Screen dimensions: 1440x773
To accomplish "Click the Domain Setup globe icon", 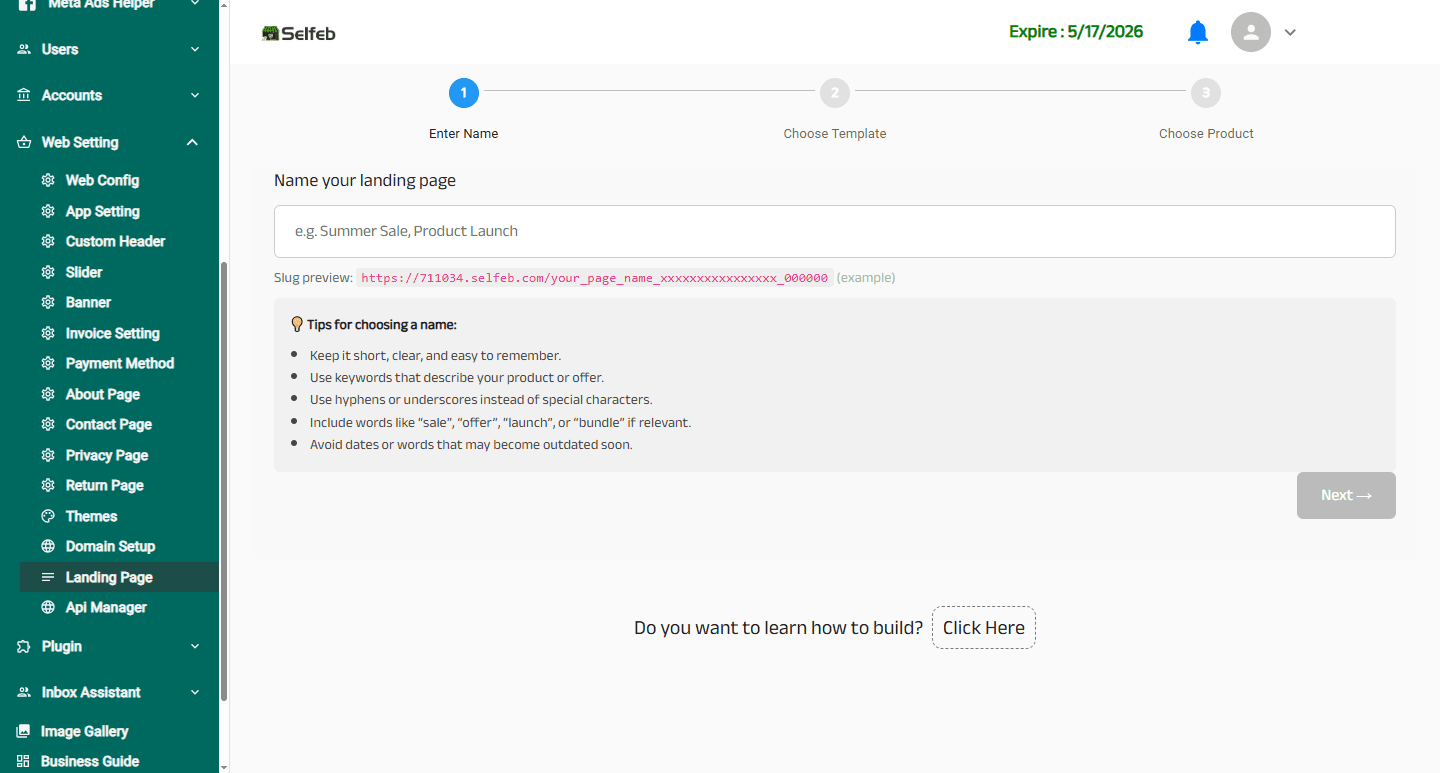I will tap(48, 547).
